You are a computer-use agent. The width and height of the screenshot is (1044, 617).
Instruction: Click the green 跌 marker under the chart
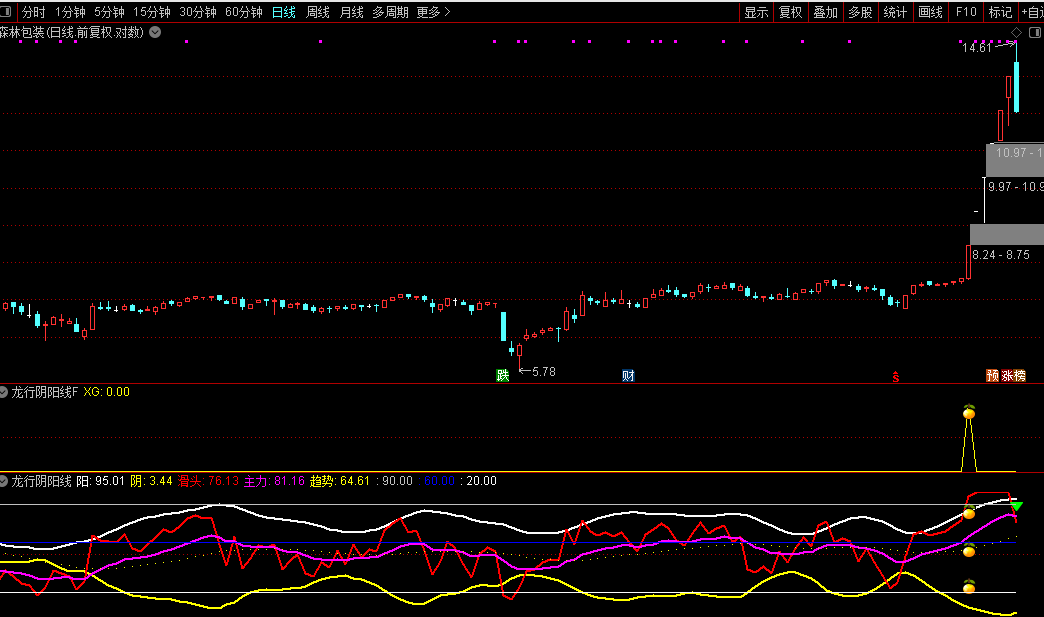click(503, 375)
